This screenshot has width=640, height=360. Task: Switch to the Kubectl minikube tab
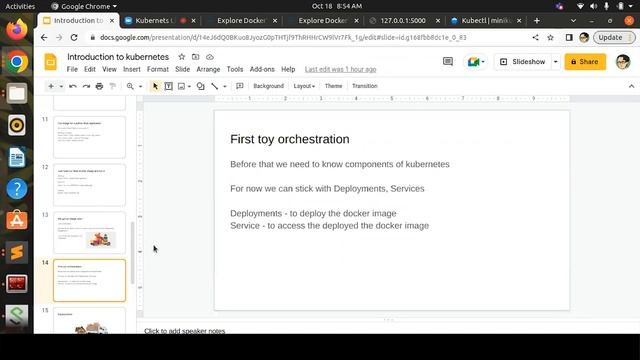click(x=486, y=20)
